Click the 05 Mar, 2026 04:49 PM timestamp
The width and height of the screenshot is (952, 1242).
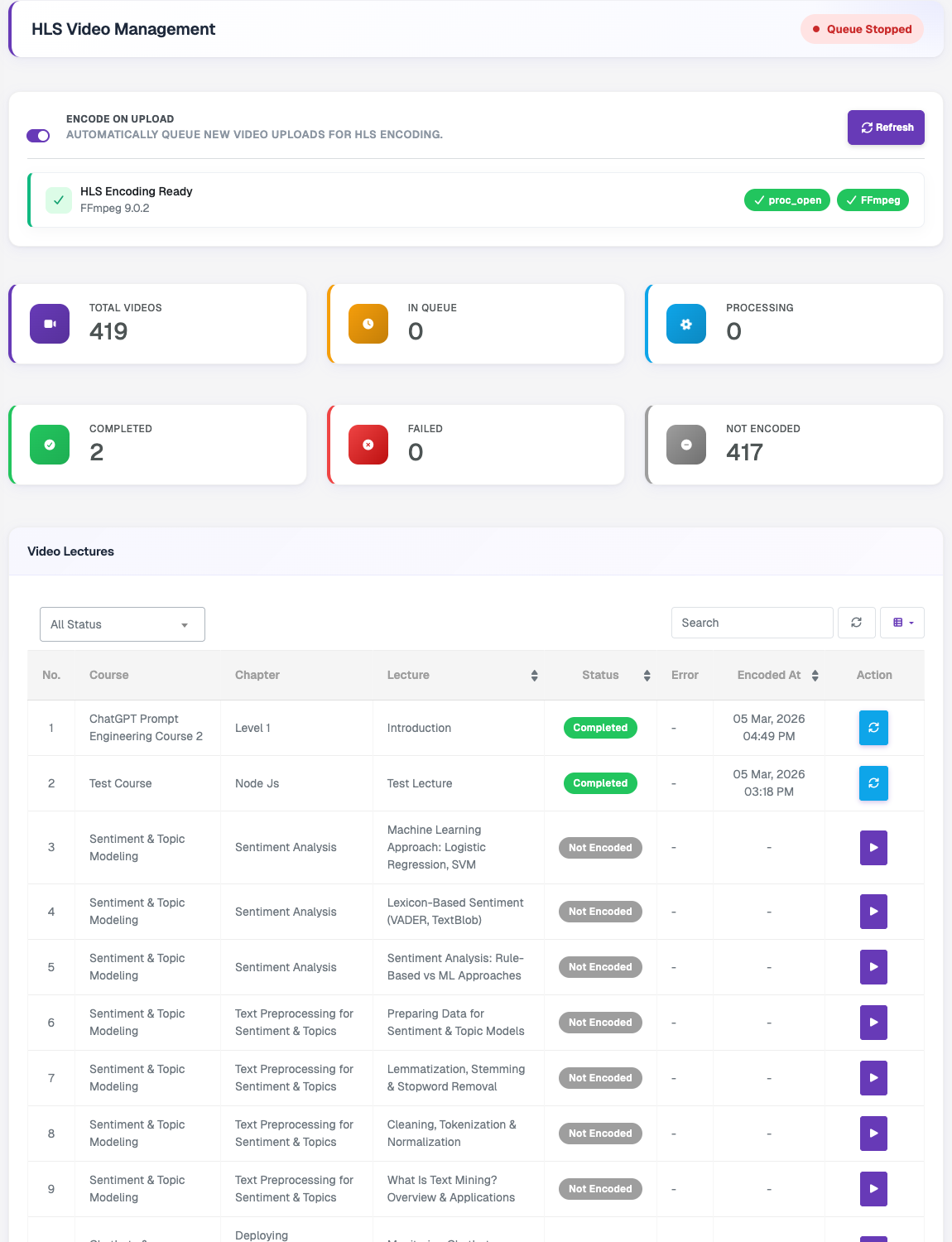coord(769,728)
